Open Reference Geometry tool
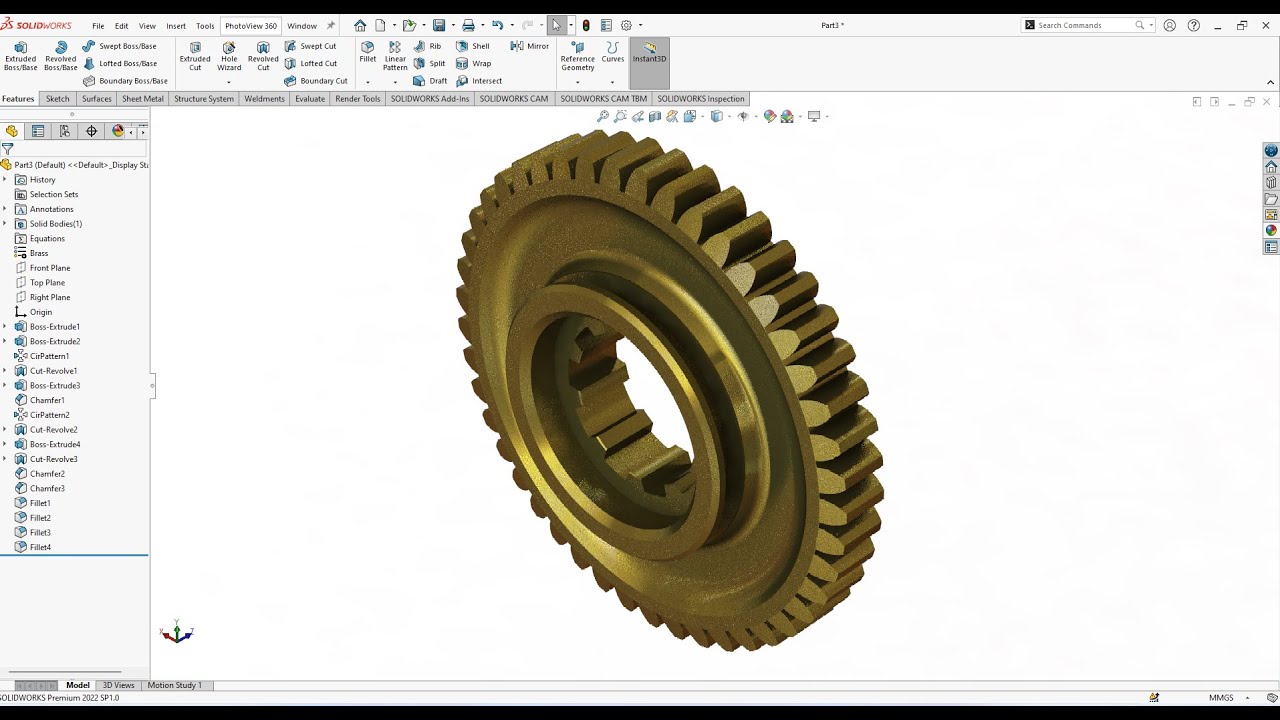 [577, 56]
